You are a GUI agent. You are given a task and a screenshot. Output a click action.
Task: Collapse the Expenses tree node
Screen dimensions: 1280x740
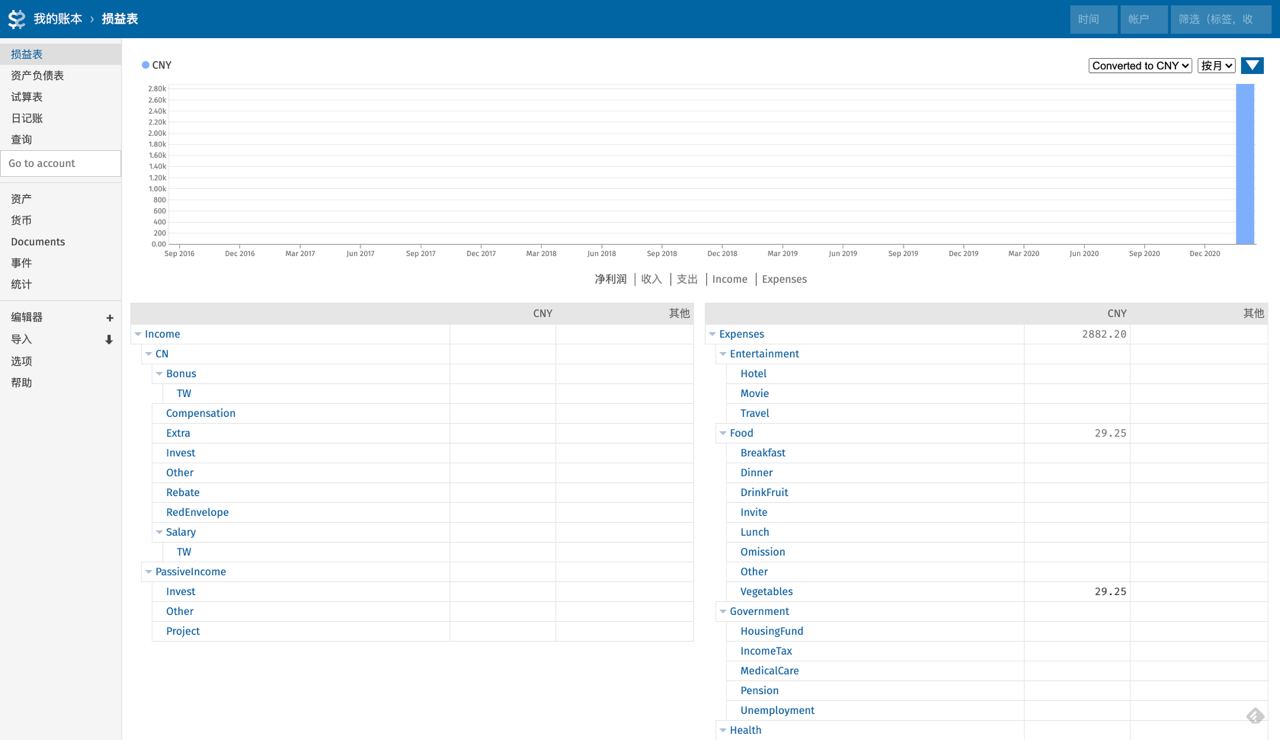pyautogui.click(x=712, y=334)
